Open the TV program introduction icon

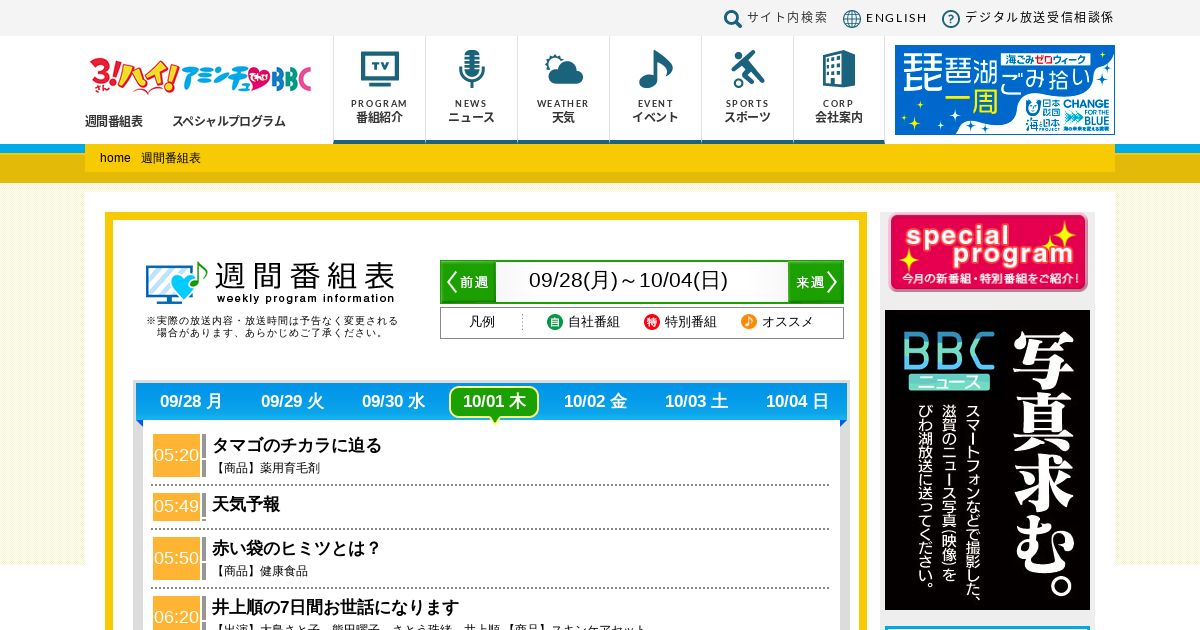(x=379, y=69)
